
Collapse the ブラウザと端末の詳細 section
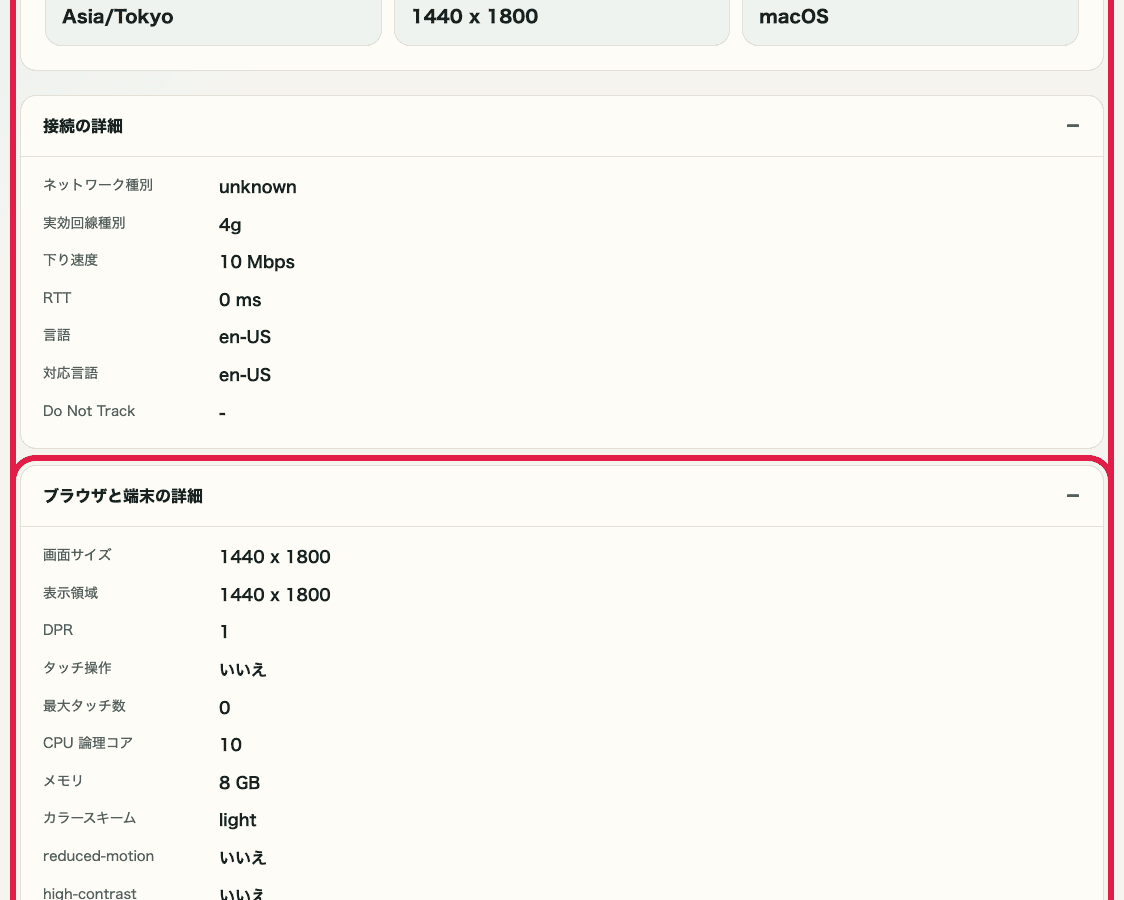[1073, 496]
